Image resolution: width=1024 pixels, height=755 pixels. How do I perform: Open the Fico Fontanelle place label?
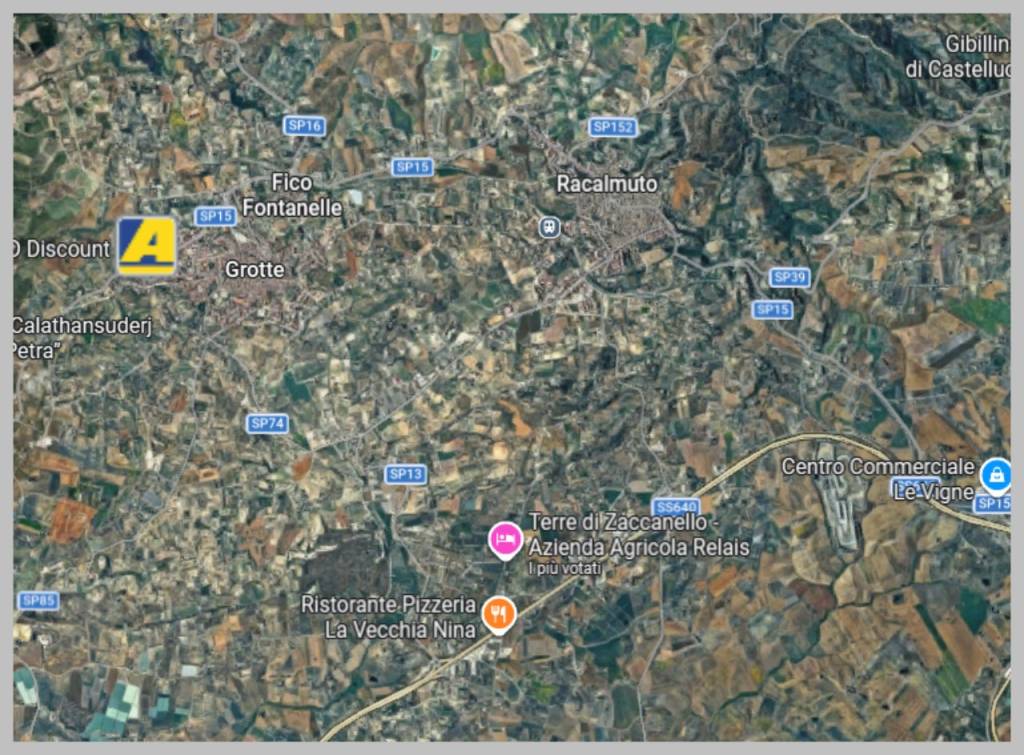(292, 195)
